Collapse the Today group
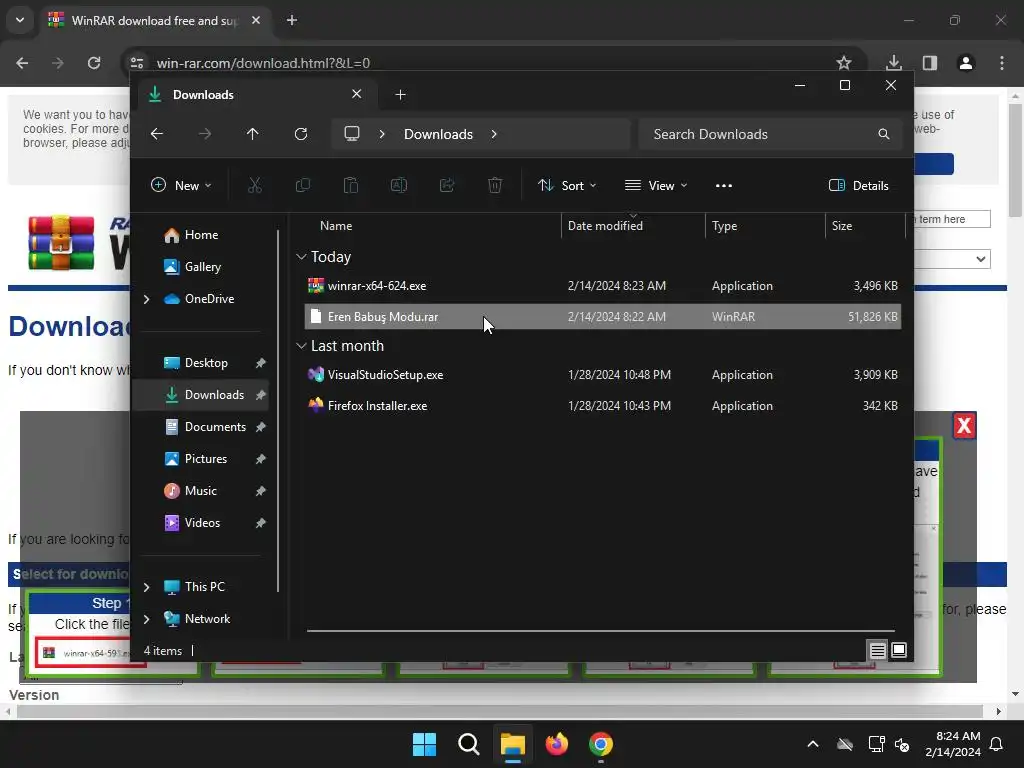This screenshot has height=768, width=1024. 301,257
